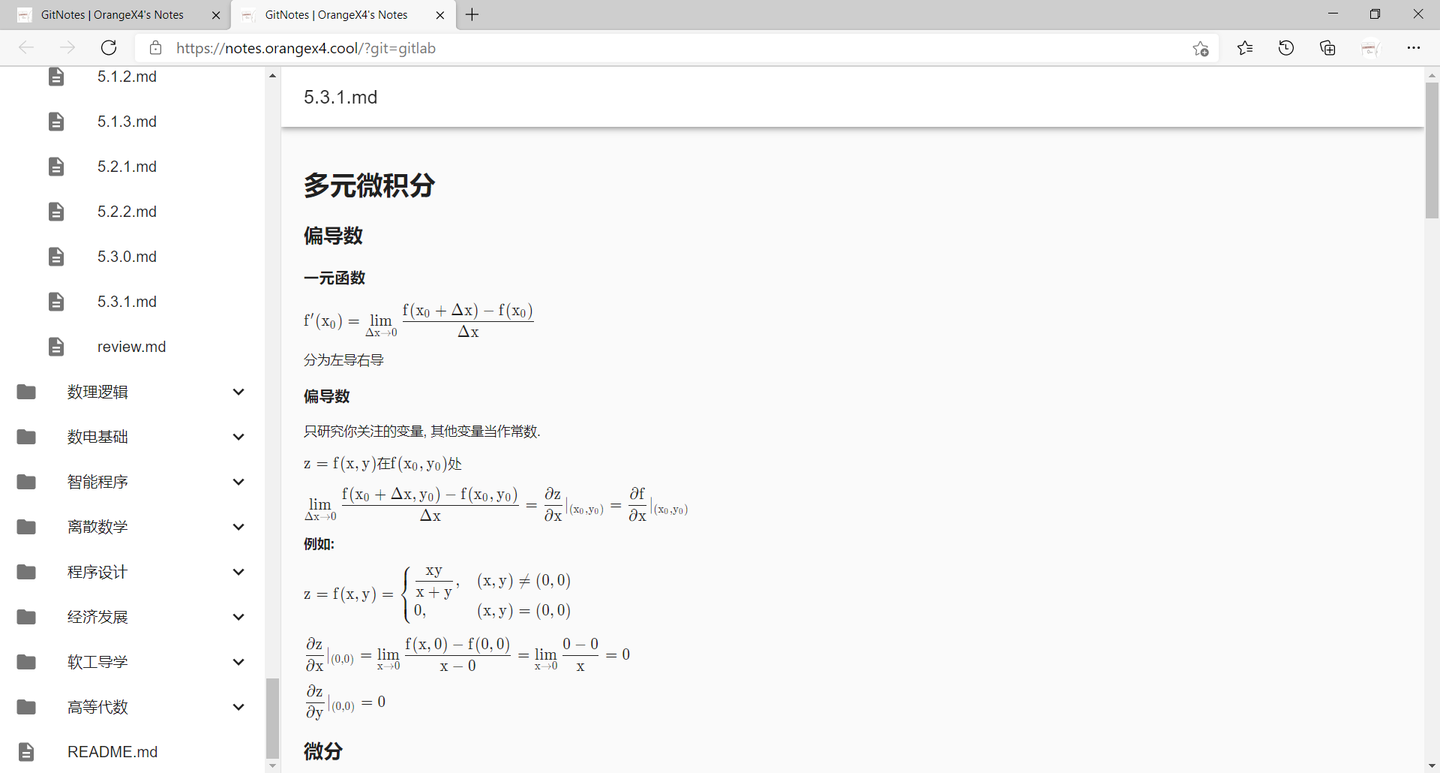
Task: Open the browser settings menu
Action: coord(1413,47)
